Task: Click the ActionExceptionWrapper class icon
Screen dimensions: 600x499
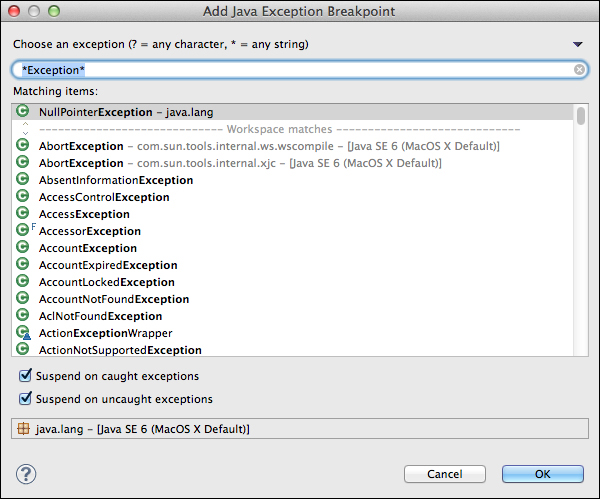Action: [23, 333]
